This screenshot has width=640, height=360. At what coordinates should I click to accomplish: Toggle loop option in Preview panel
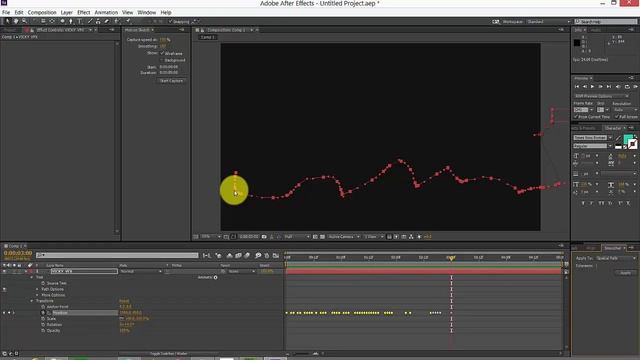pos(627,87)
